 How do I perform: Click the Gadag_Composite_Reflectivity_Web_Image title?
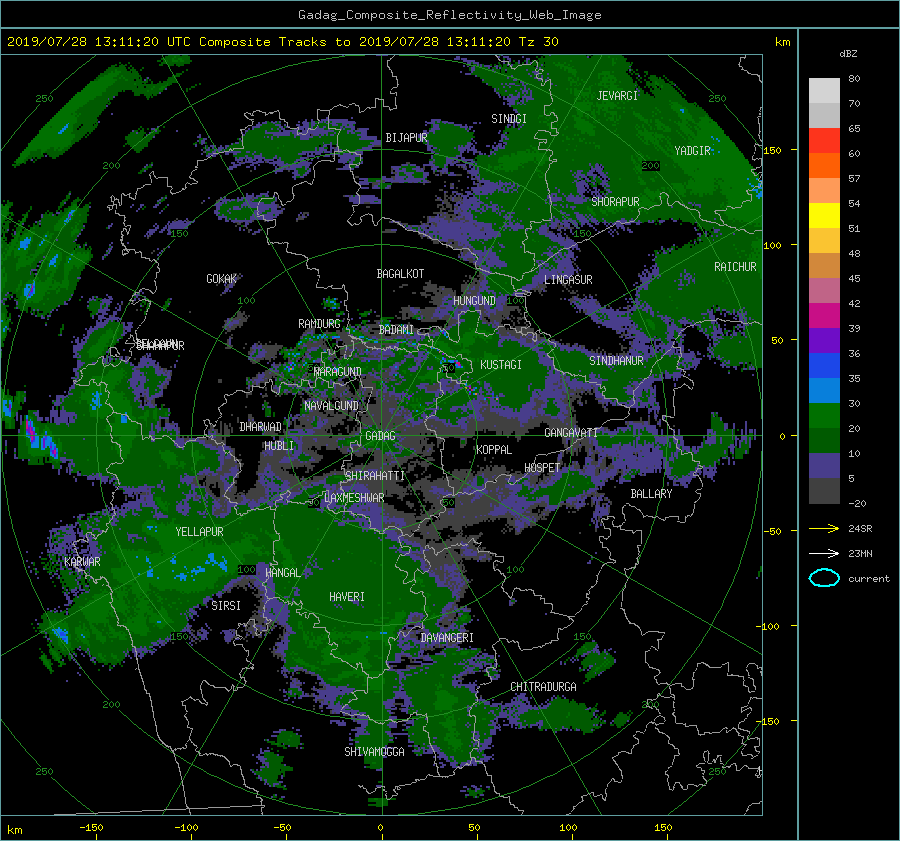coord(449,15)
